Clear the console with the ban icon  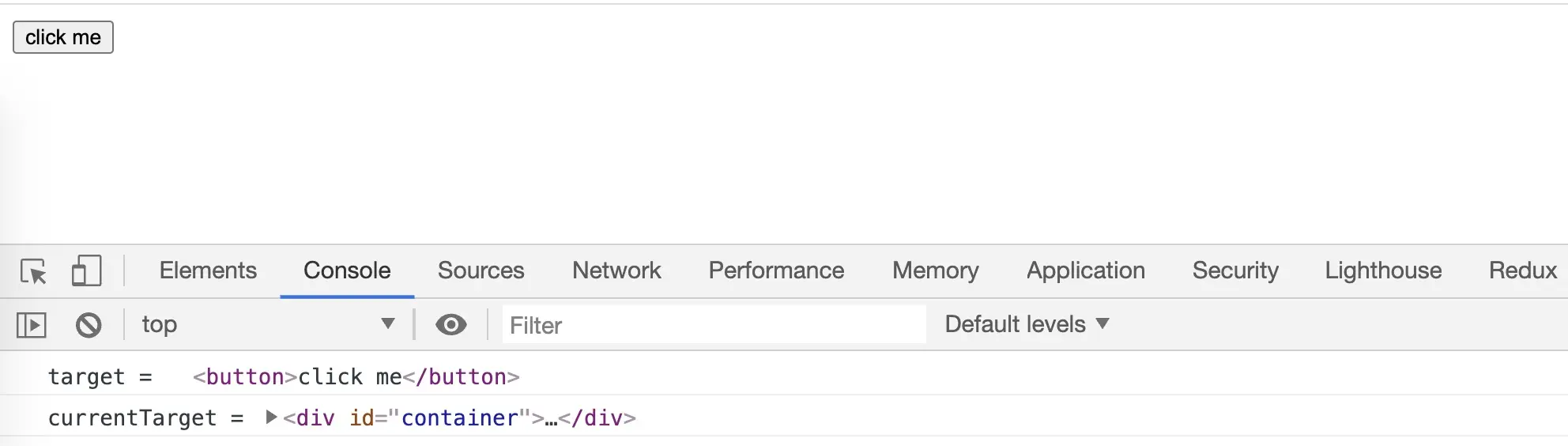click(89, 325)
